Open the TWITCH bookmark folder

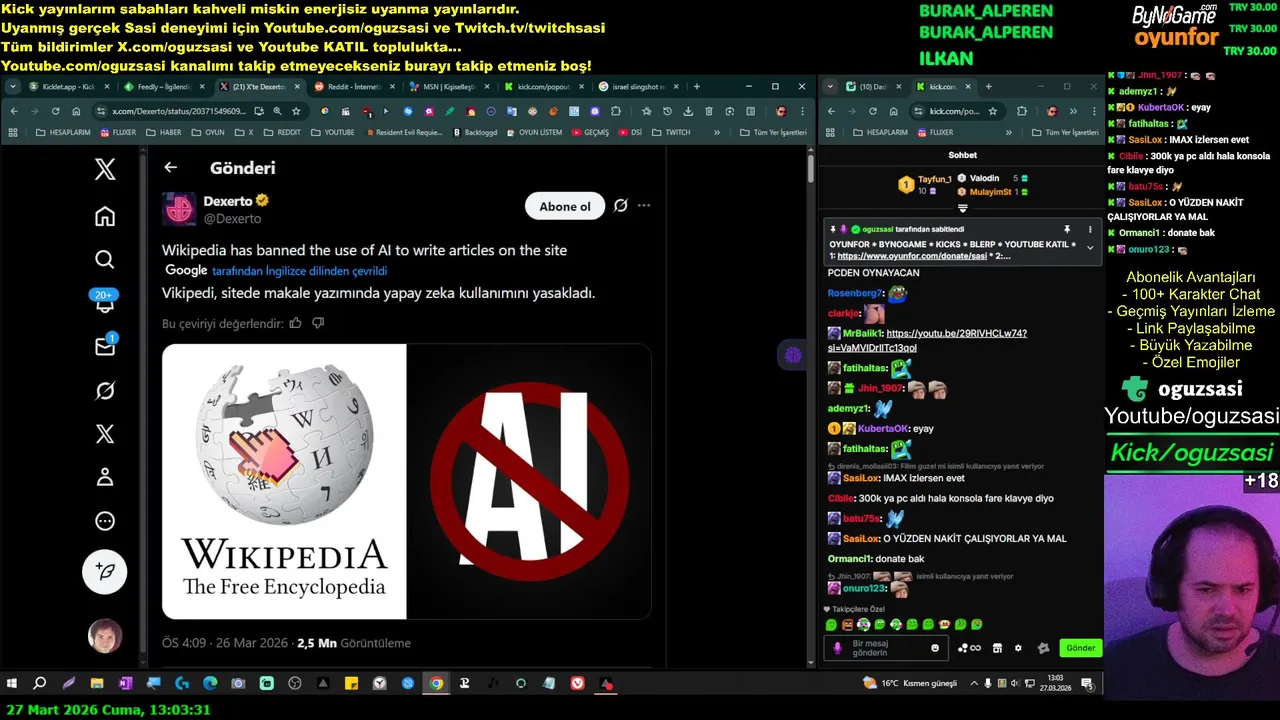pyautogui.click(x=671, y=132)
